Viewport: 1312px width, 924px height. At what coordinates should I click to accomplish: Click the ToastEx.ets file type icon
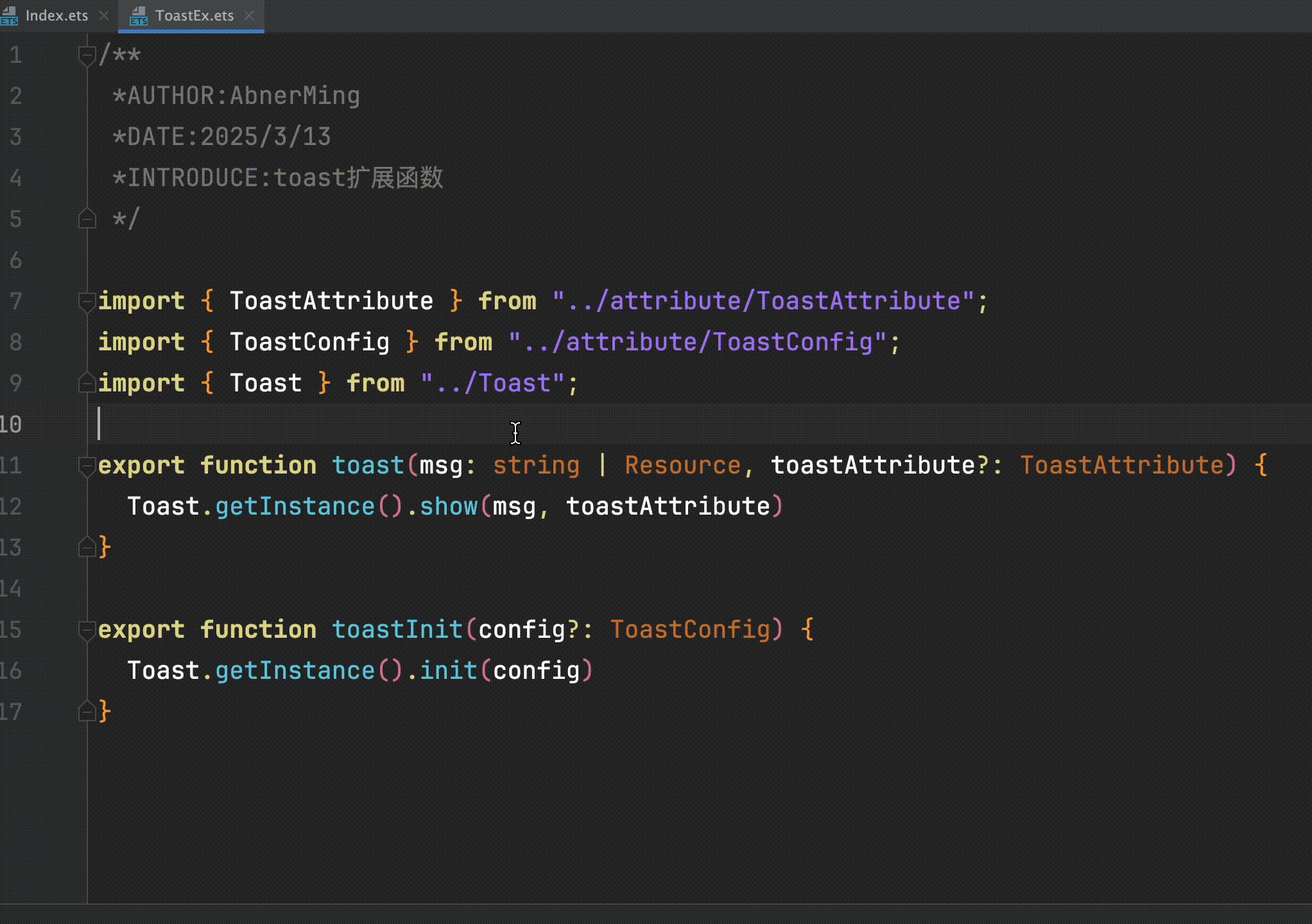click(x=138, y=16)
